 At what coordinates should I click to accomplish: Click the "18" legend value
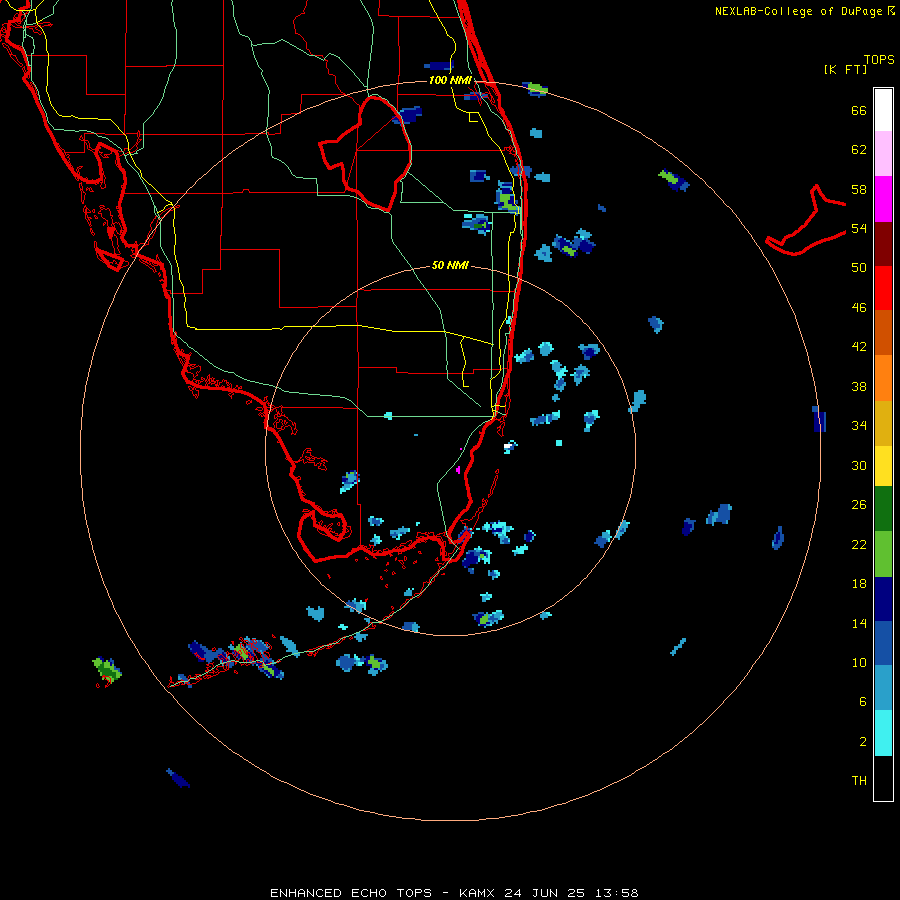point(859,584)
